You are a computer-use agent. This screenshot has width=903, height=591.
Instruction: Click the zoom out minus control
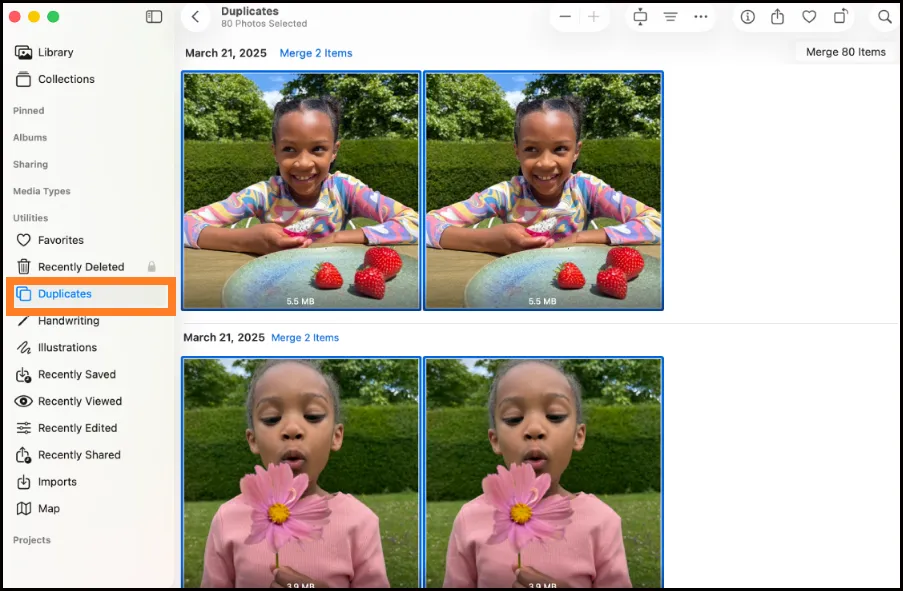[565, 16]
